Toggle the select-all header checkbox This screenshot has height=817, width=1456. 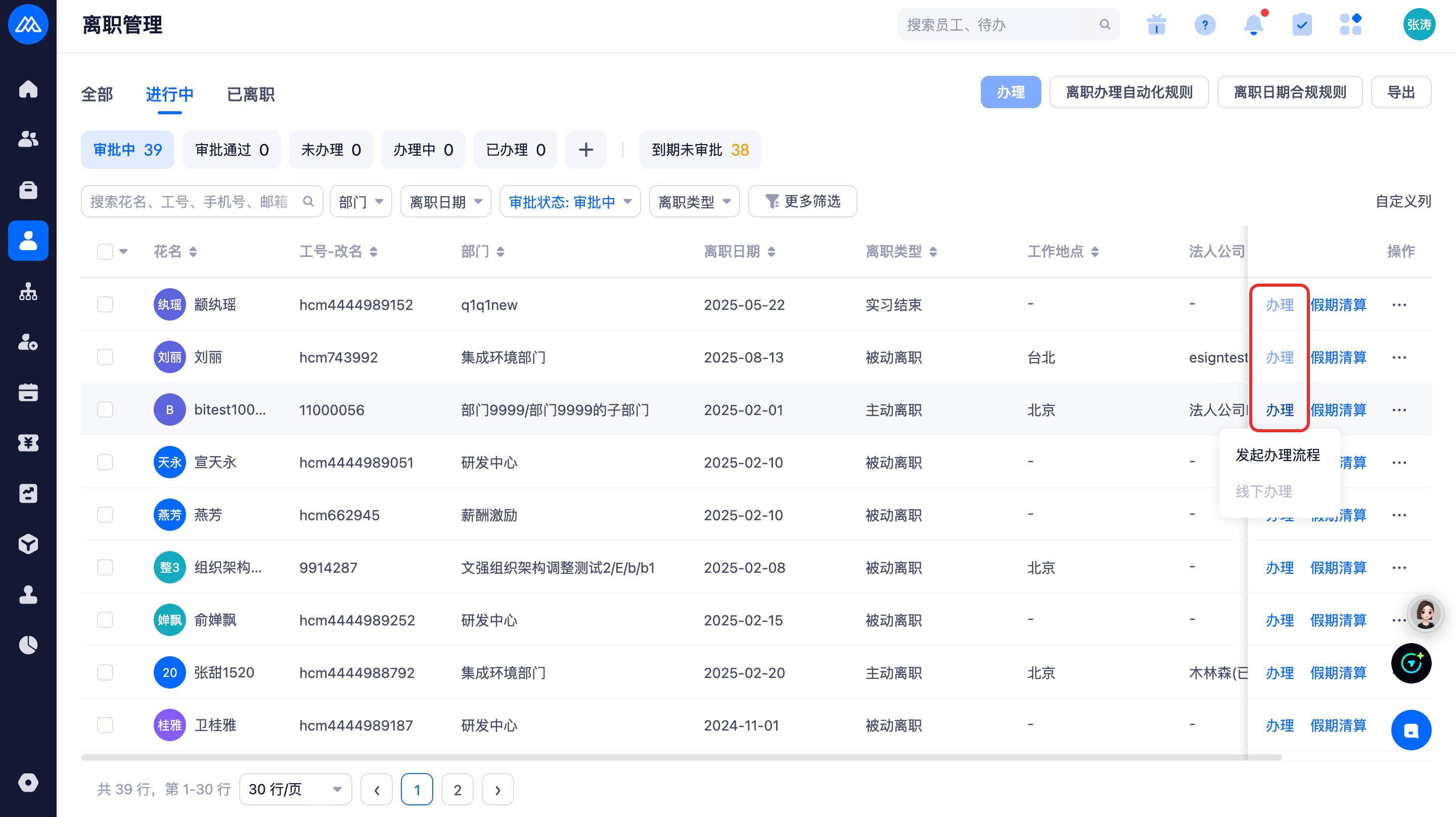105,252
